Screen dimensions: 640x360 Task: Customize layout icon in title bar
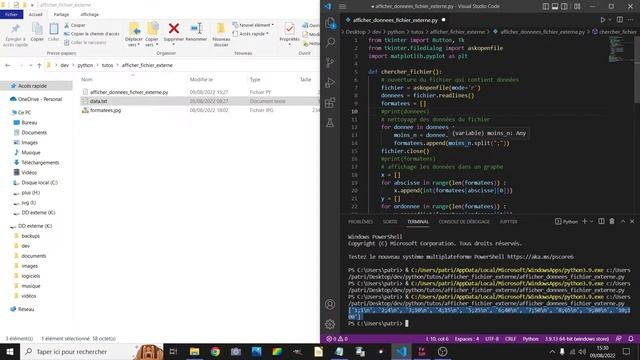pyautogui.click(x=577, y=6)
